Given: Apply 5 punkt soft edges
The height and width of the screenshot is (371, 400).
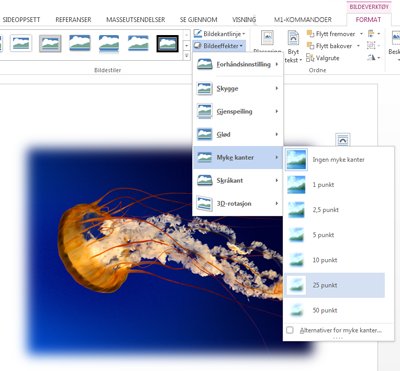Looking at the screenshot, I should pos(335,235).
